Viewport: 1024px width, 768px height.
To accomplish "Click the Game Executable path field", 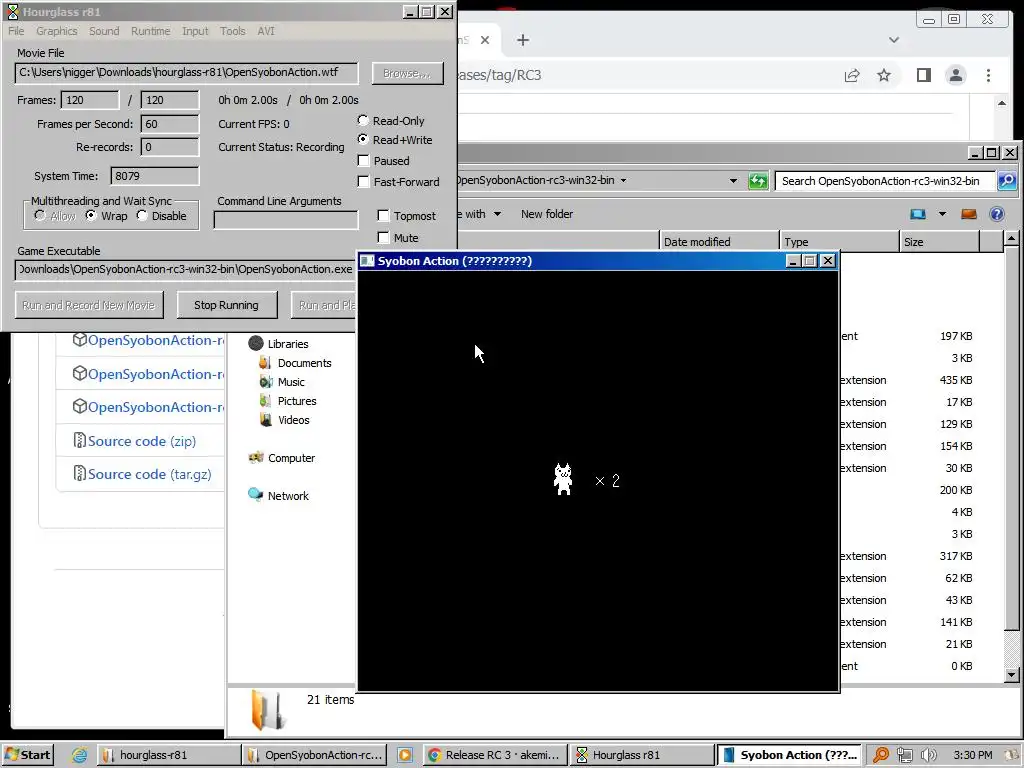I will pyautogui.click(x=185, y=269).
